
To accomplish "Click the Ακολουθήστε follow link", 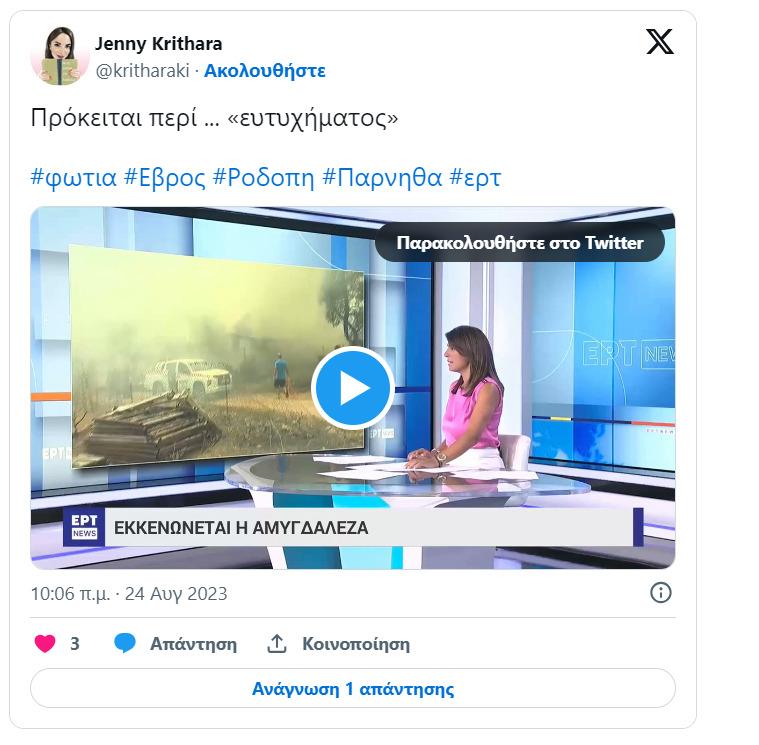I will [265, 71].
